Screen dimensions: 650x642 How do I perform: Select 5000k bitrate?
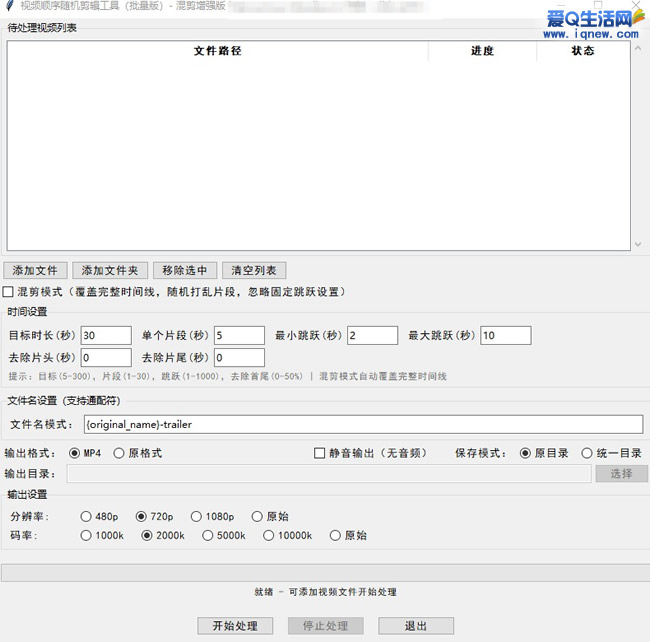pyautogui.click(x=208, y=535)
